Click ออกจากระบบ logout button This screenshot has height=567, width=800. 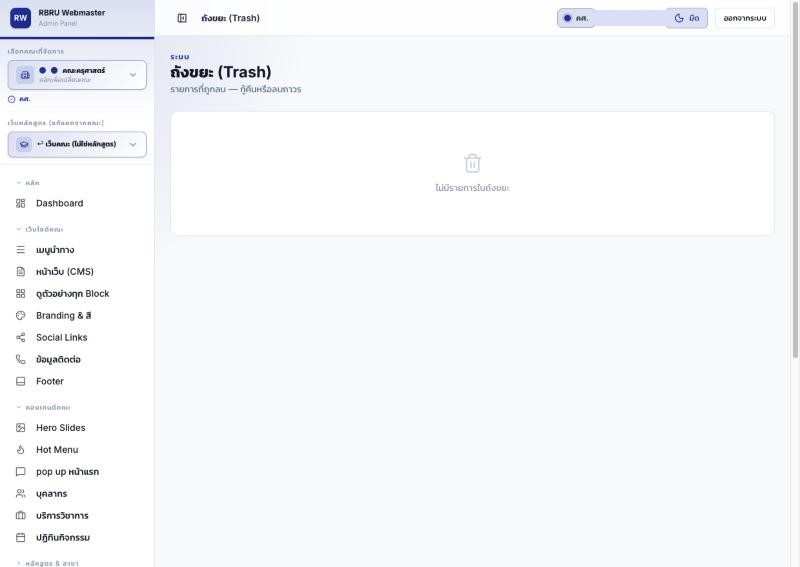click(744, 18)
